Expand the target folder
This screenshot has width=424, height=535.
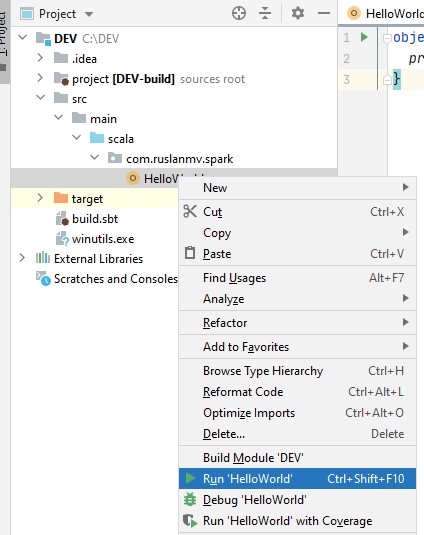click(x=40, y=198)
